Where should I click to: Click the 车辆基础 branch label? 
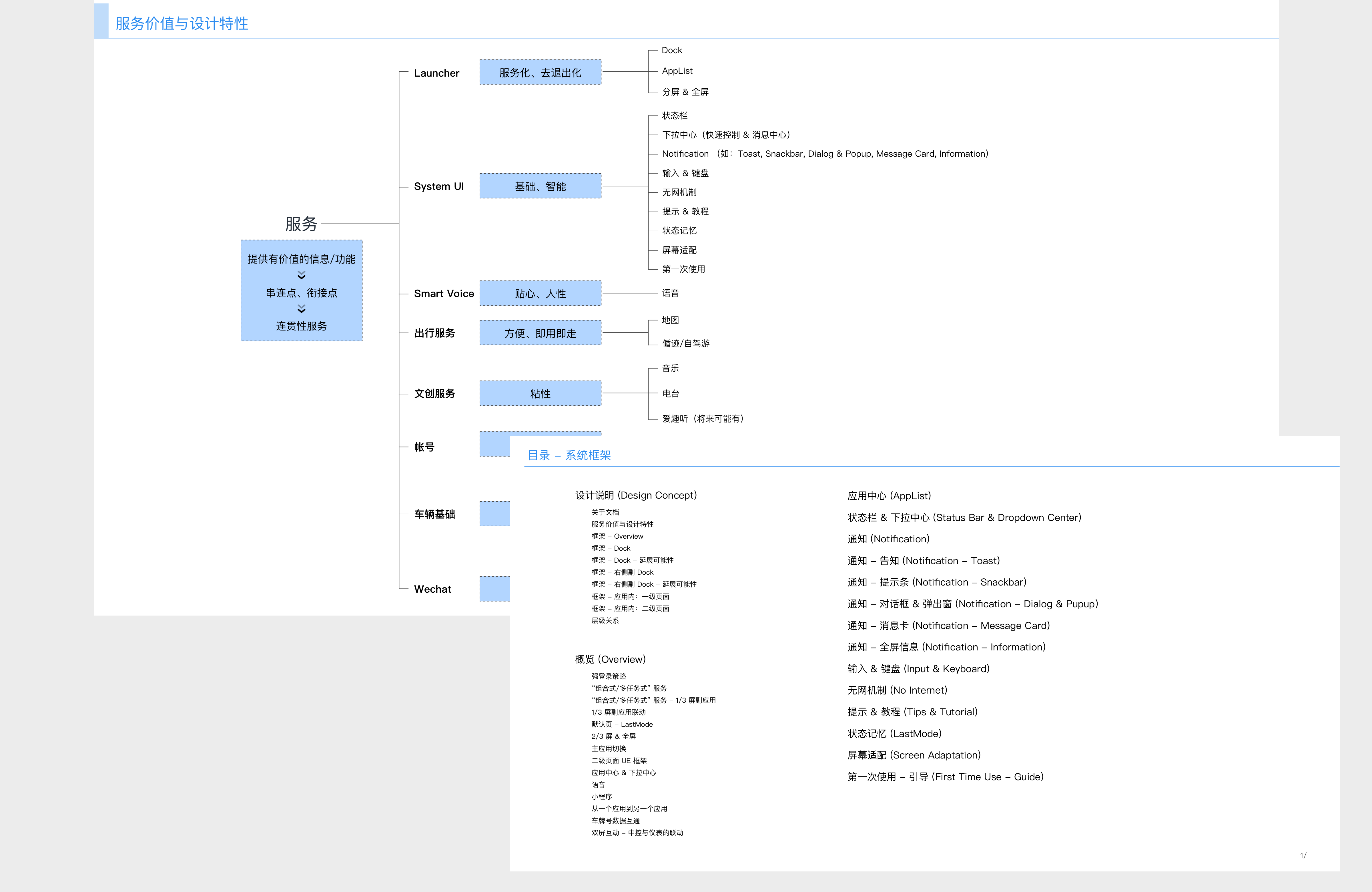click(435, 514)
